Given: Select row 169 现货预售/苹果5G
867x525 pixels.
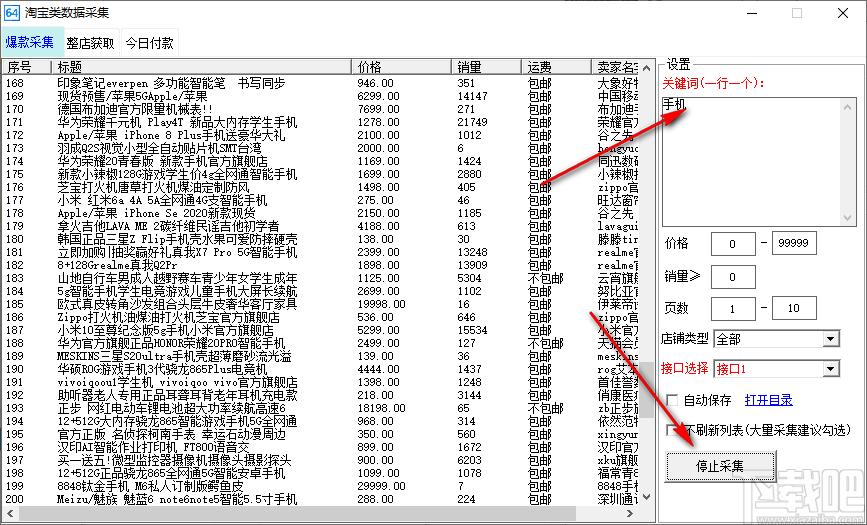Looking at the screenshot, I should (132, 96).
